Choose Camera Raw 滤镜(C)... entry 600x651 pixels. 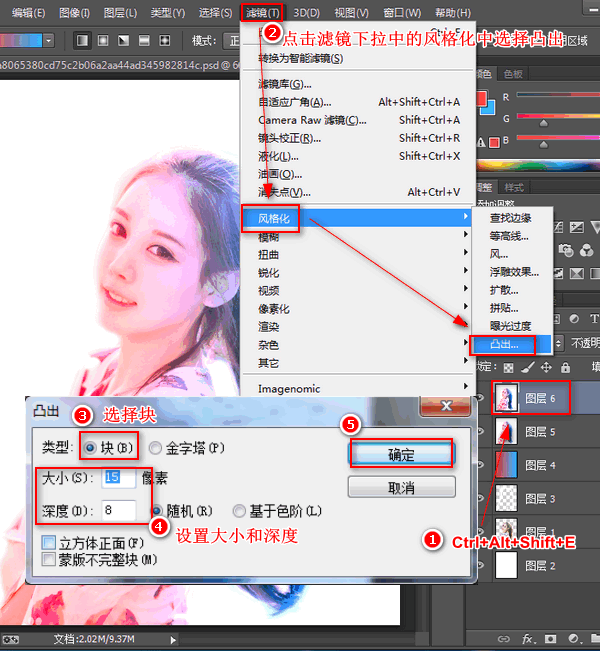point(358,120)
